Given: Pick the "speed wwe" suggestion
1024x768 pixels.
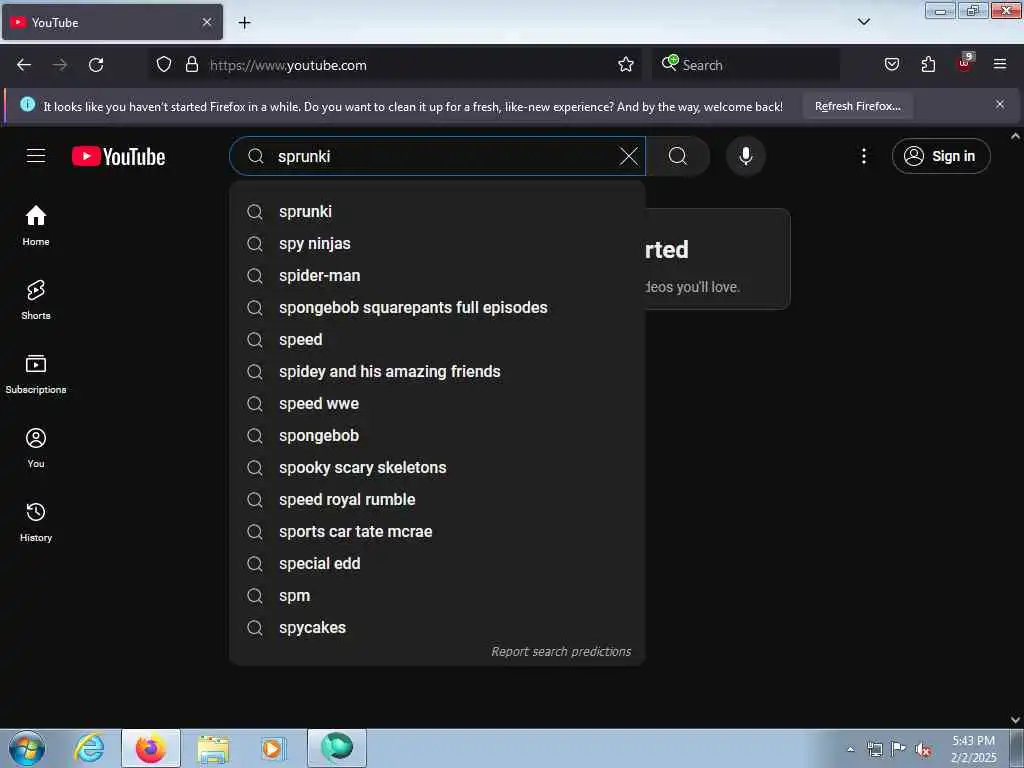Looking at the screenshot, I should coord(437,404).
